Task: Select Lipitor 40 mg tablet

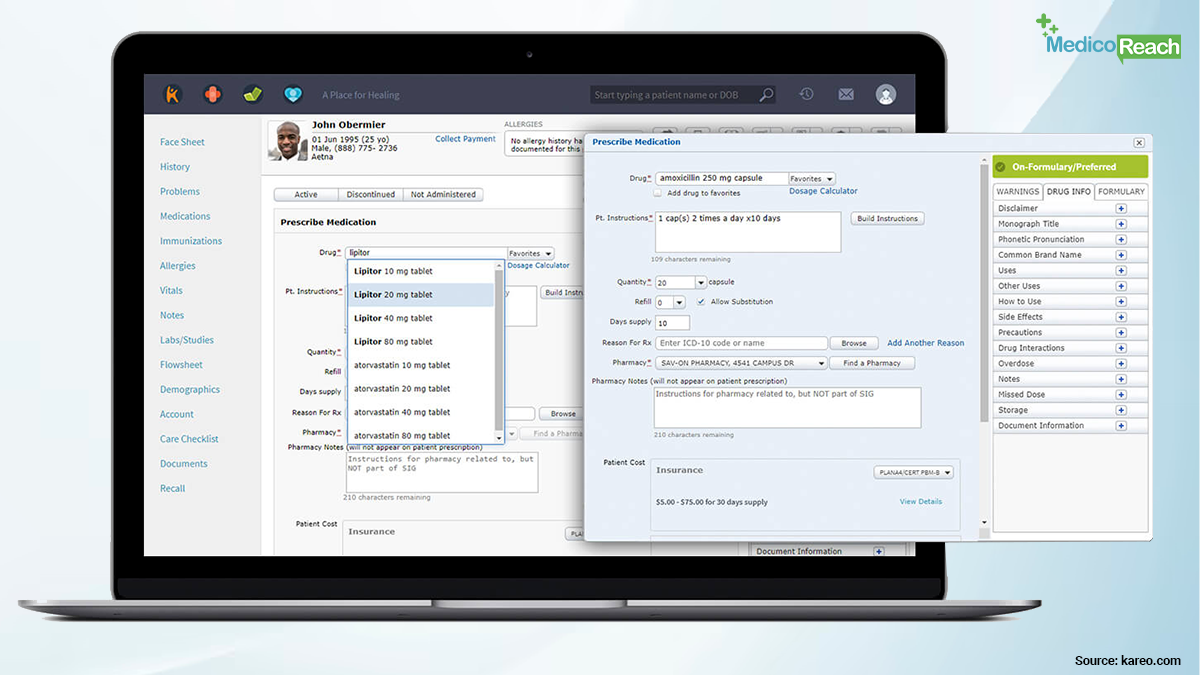Action: click(x=421, y=318)
